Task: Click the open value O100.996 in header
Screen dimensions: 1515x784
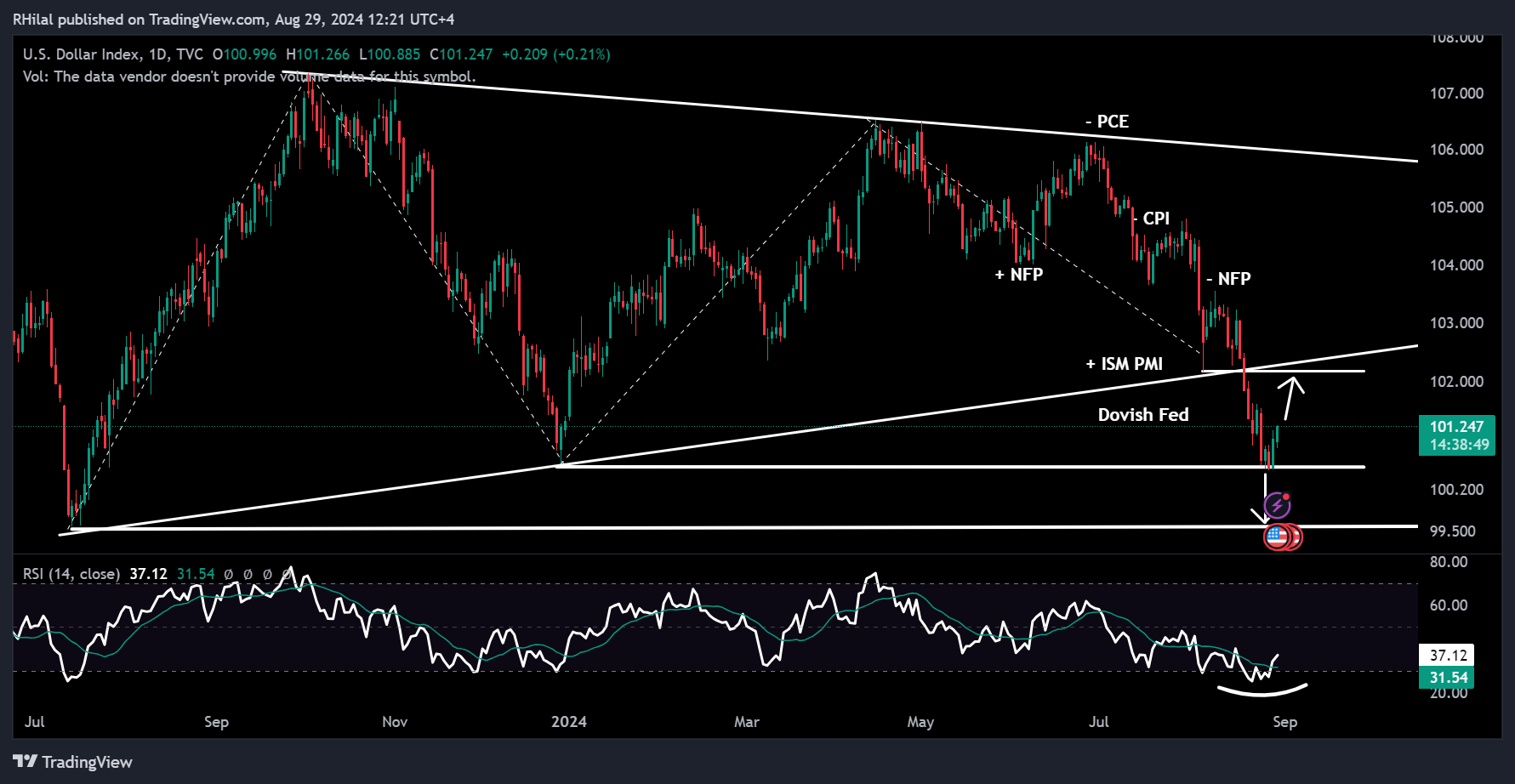Action: point(245,54)
